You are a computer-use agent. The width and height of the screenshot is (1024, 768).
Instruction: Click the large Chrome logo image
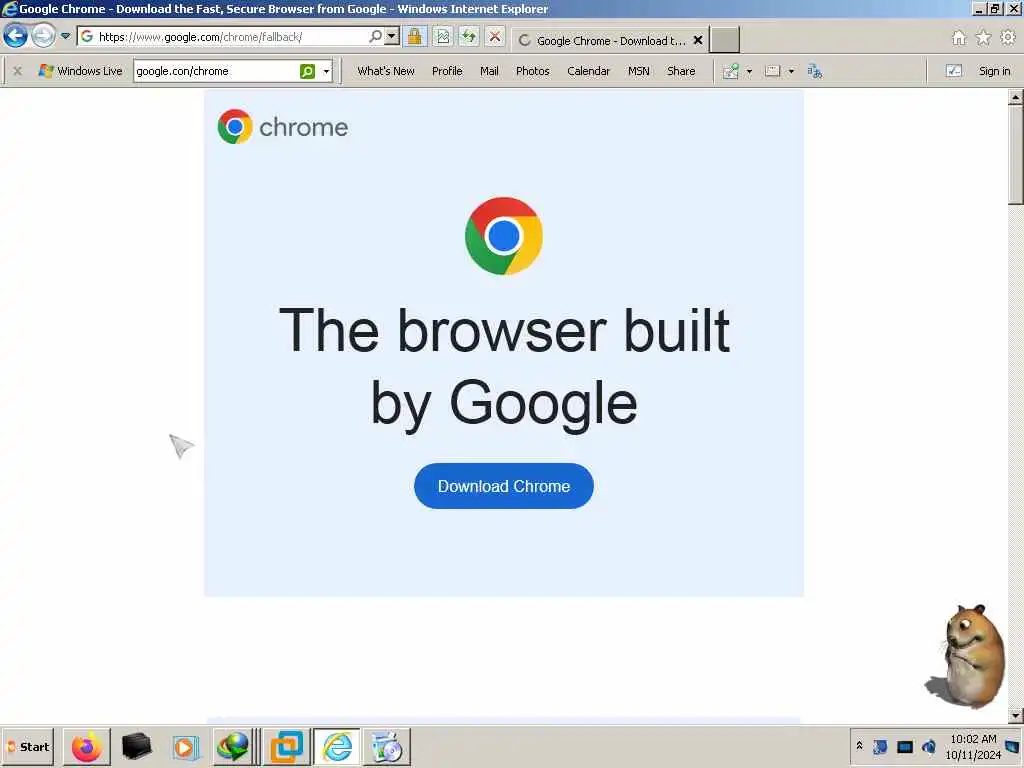[504, 236]
